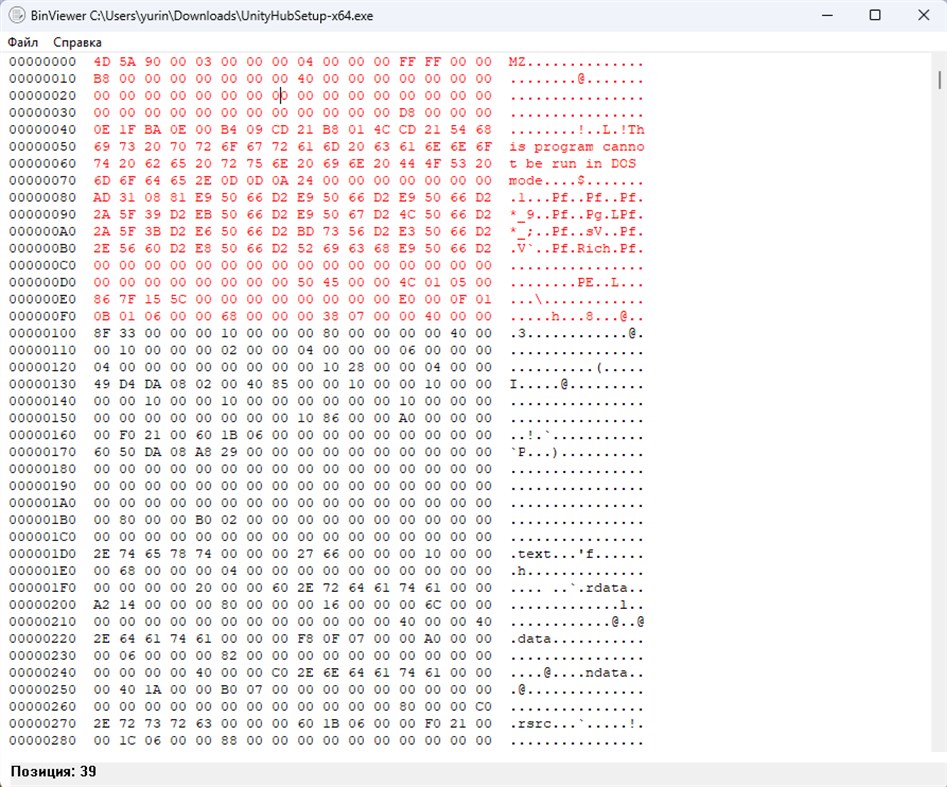Click byte 4D in row 00000000
The image size is (947, 787).
(x=102, y=62)
